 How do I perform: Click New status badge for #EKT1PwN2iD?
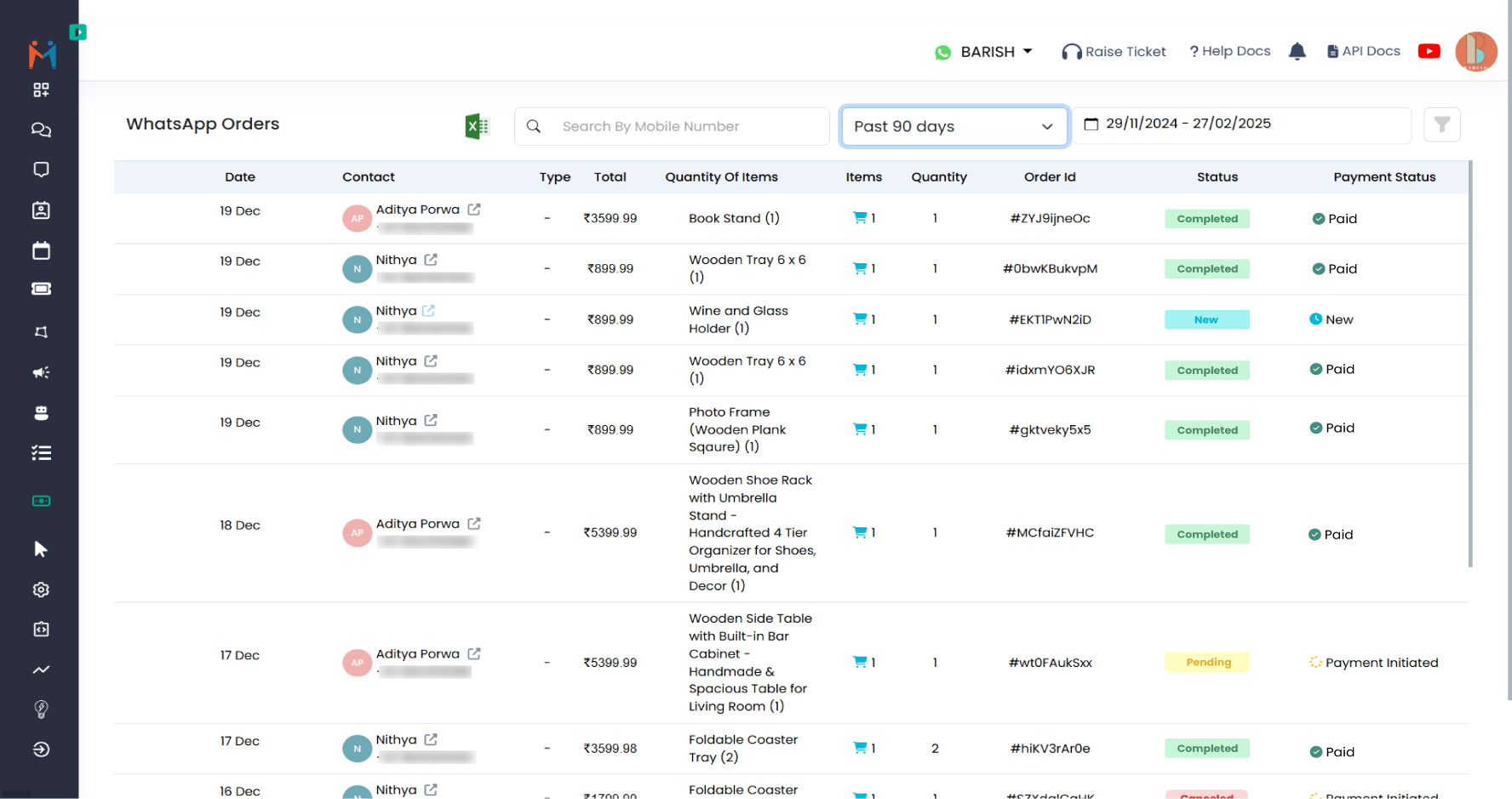click(1207, 319)
